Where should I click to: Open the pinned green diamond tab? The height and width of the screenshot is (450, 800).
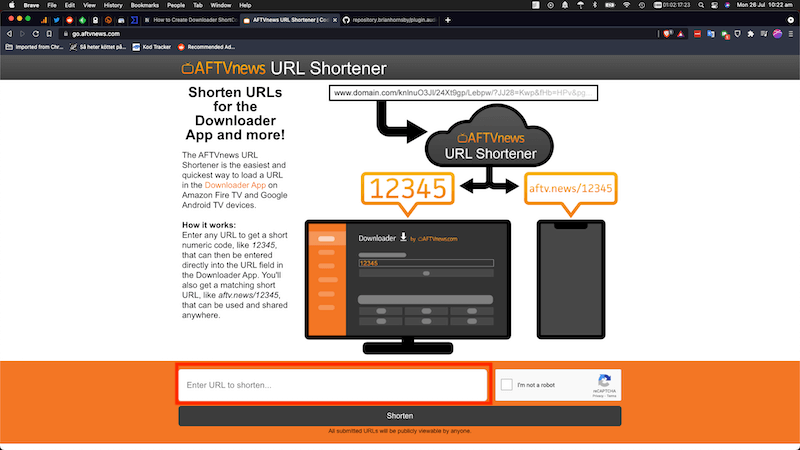pos(82,20)
